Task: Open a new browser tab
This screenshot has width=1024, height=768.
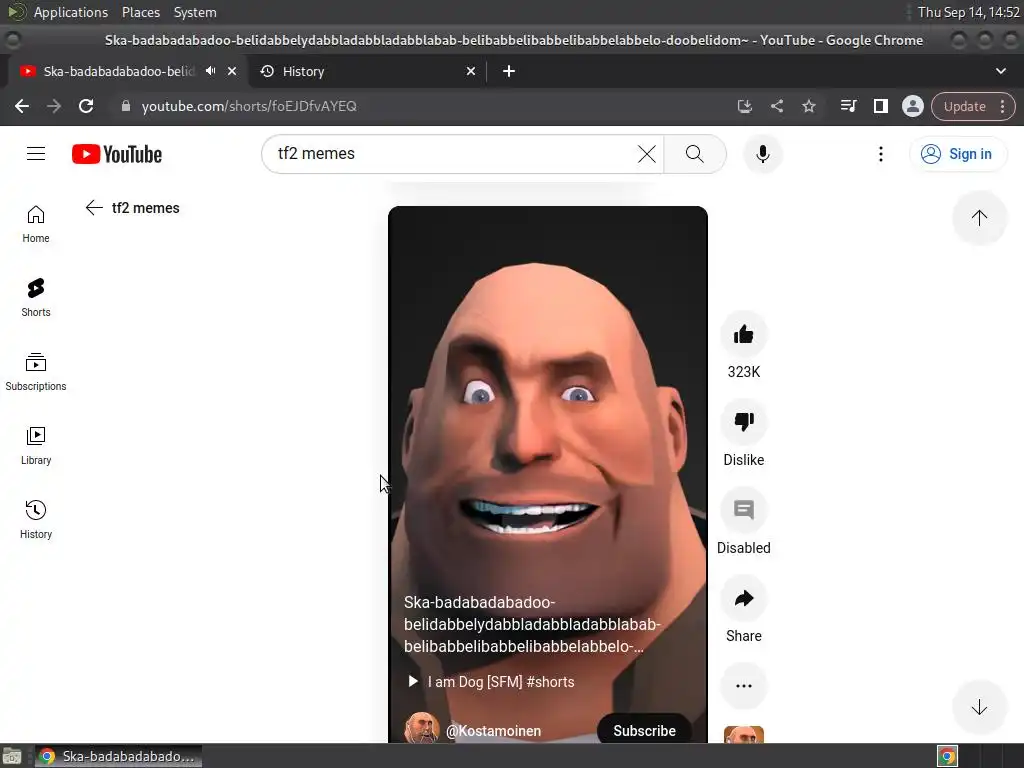Action: (x=509, y=71)
